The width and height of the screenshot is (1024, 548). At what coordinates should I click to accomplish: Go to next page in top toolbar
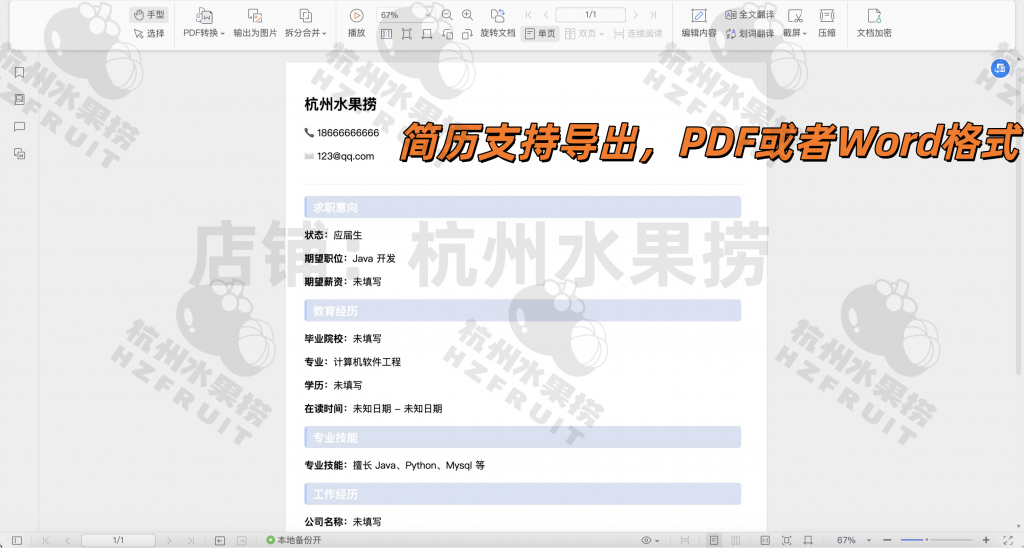click(635, 14)
